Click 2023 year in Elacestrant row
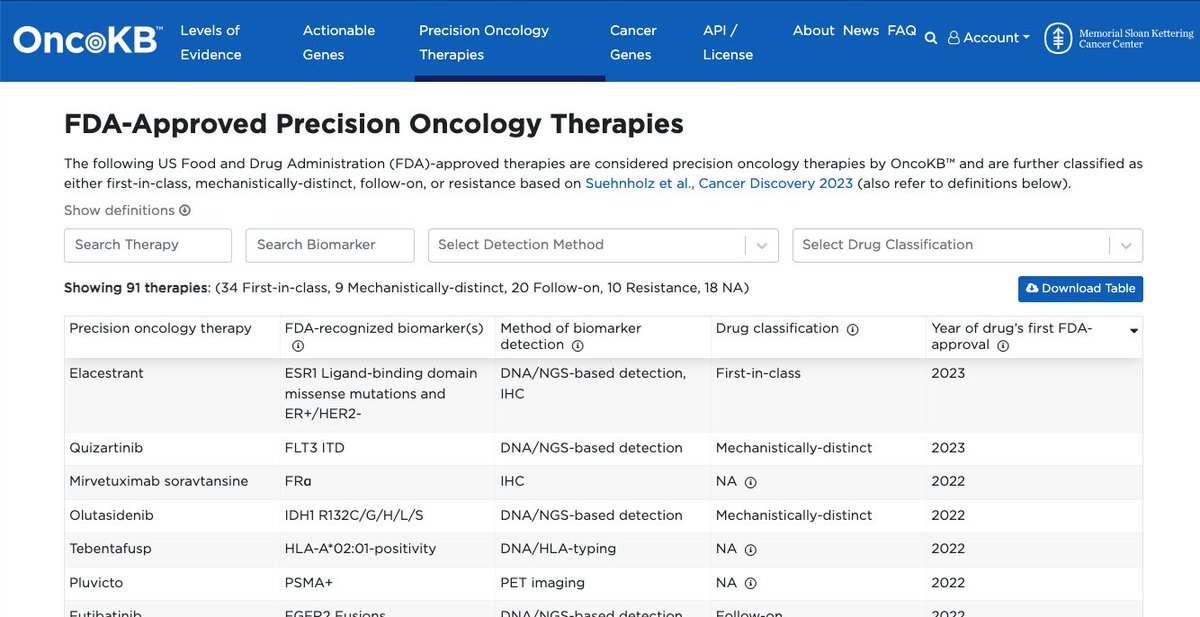Screen dimensions: 1200x617 pyautogui.click(x=948, y=373)
